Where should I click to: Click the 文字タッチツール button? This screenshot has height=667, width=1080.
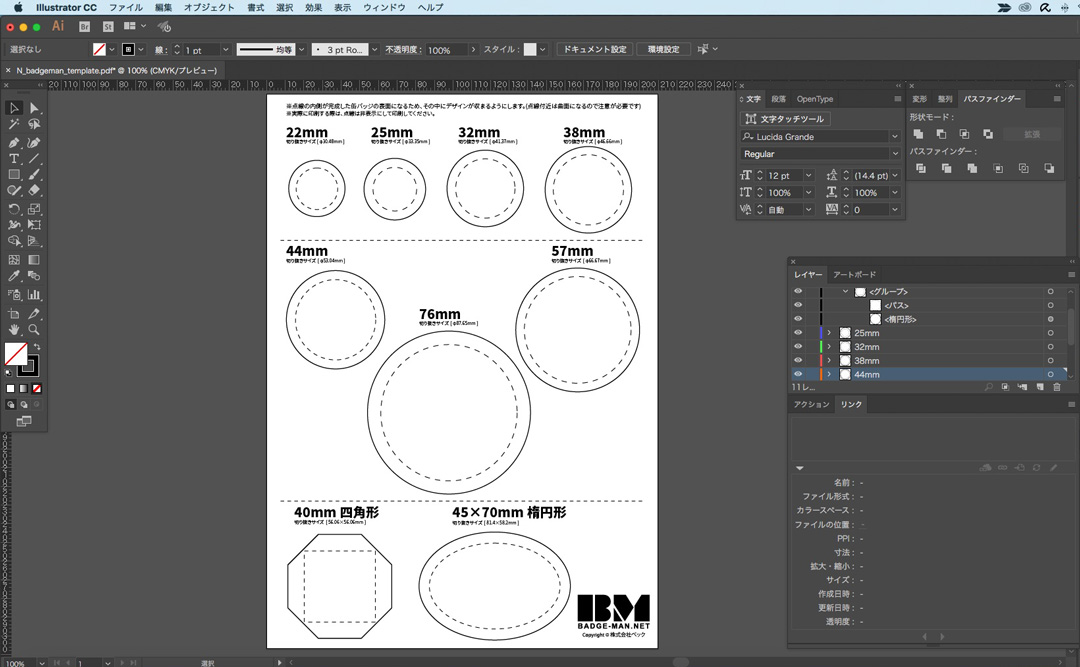click(785, 119)
